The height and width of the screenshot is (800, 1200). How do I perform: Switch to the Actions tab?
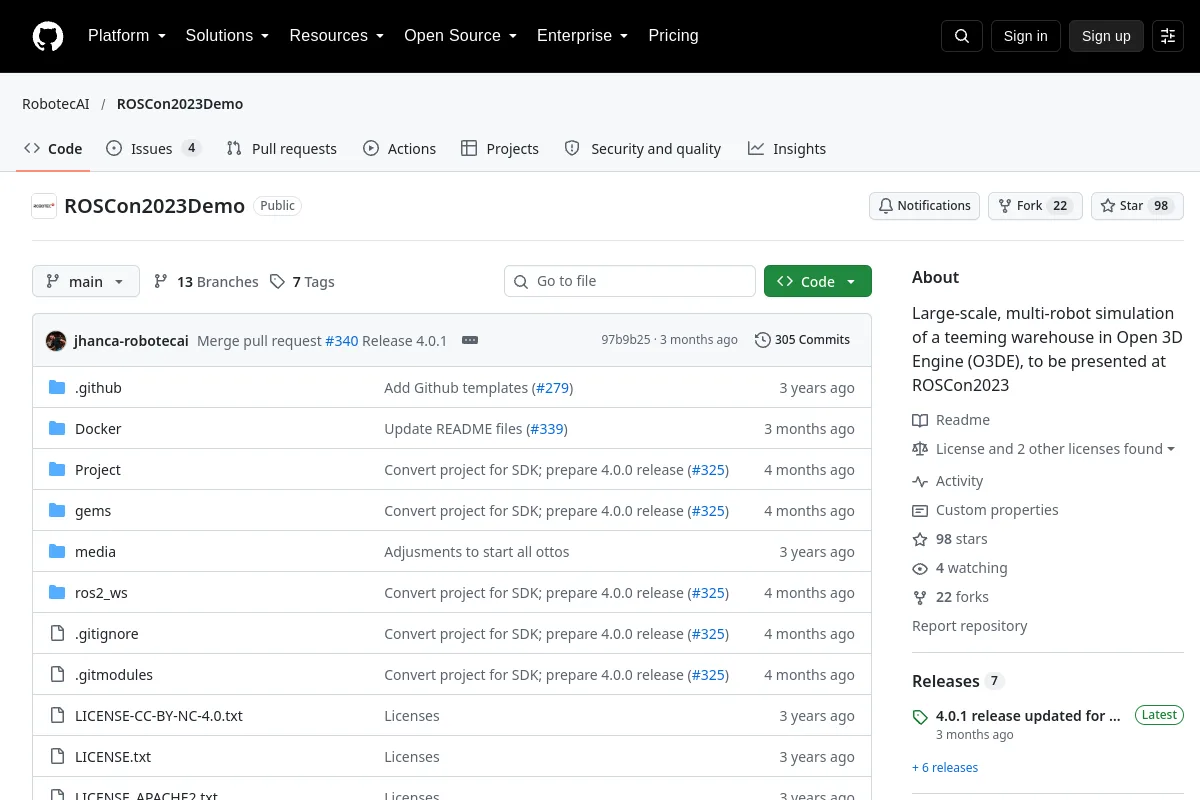[x=400, y=149]
